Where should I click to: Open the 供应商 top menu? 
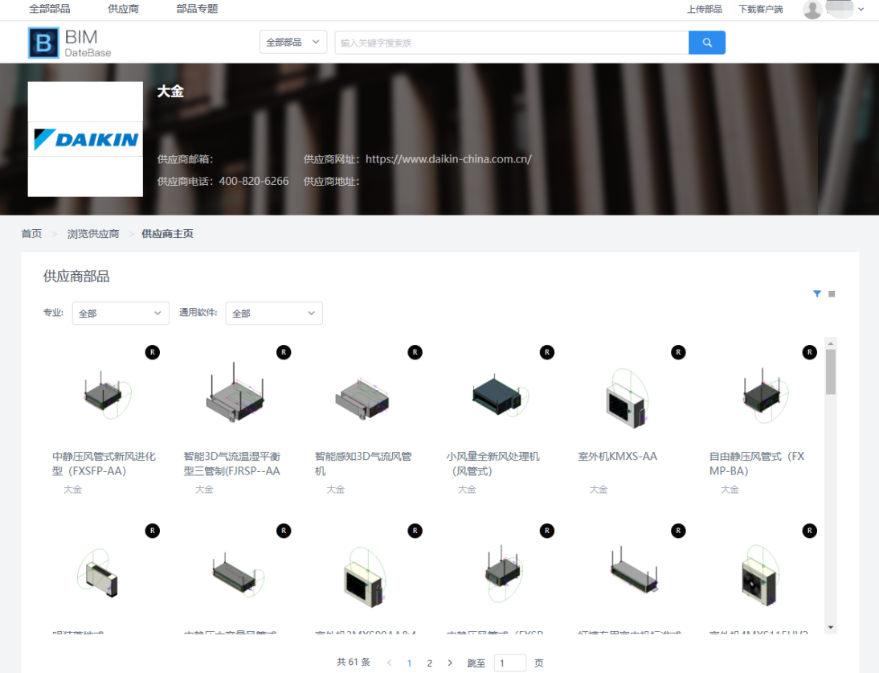tap(123, 9)
